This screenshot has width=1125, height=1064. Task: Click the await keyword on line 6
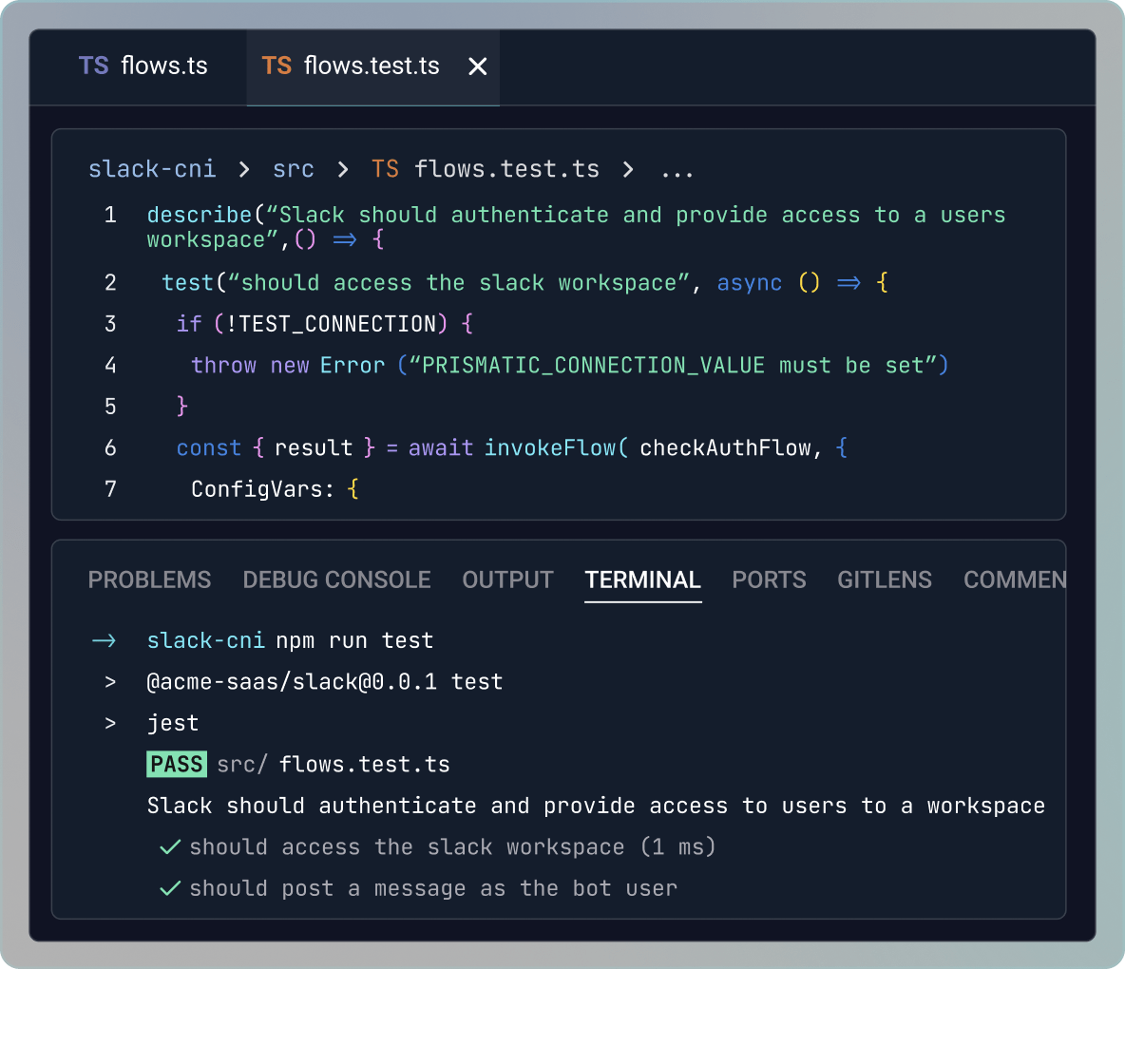coord(441,448)
